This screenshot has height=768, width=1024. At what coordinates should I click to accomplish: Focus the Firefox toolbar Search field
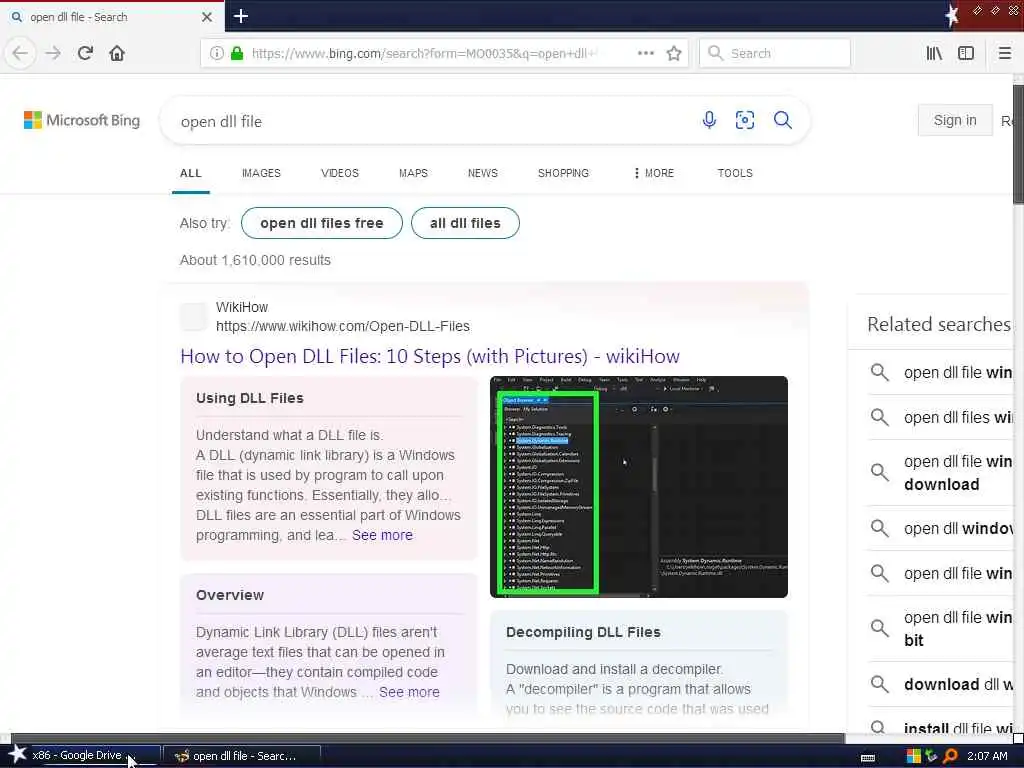tap(775, 53)
